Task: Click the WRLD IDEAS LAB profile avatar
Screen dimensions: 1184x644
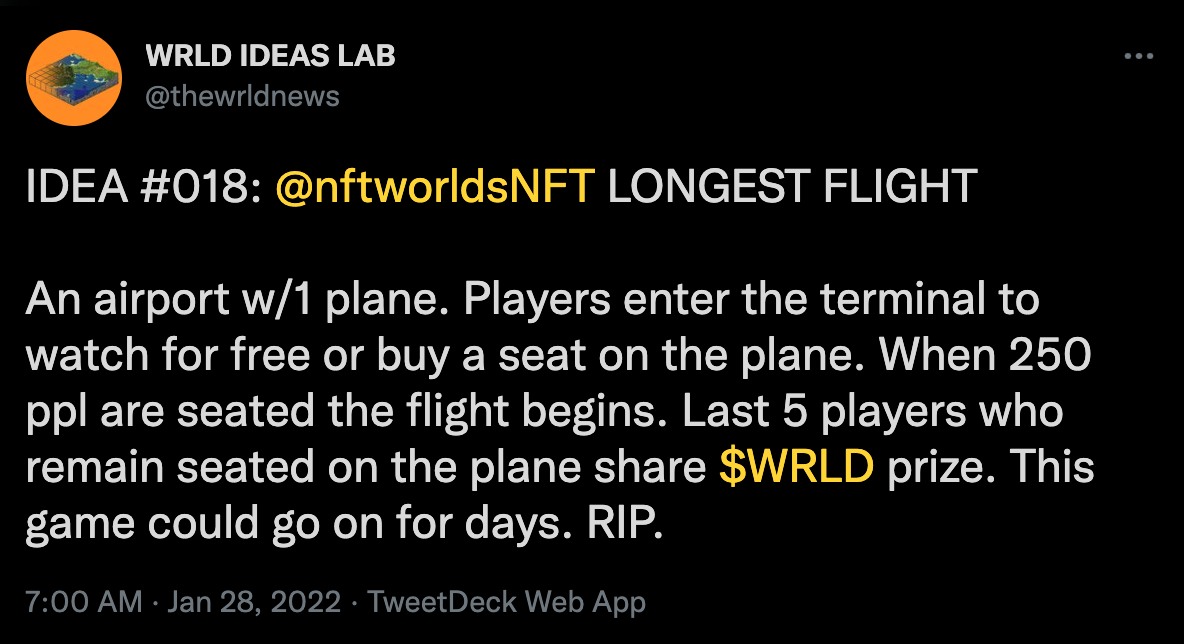Action: [74, 78]
